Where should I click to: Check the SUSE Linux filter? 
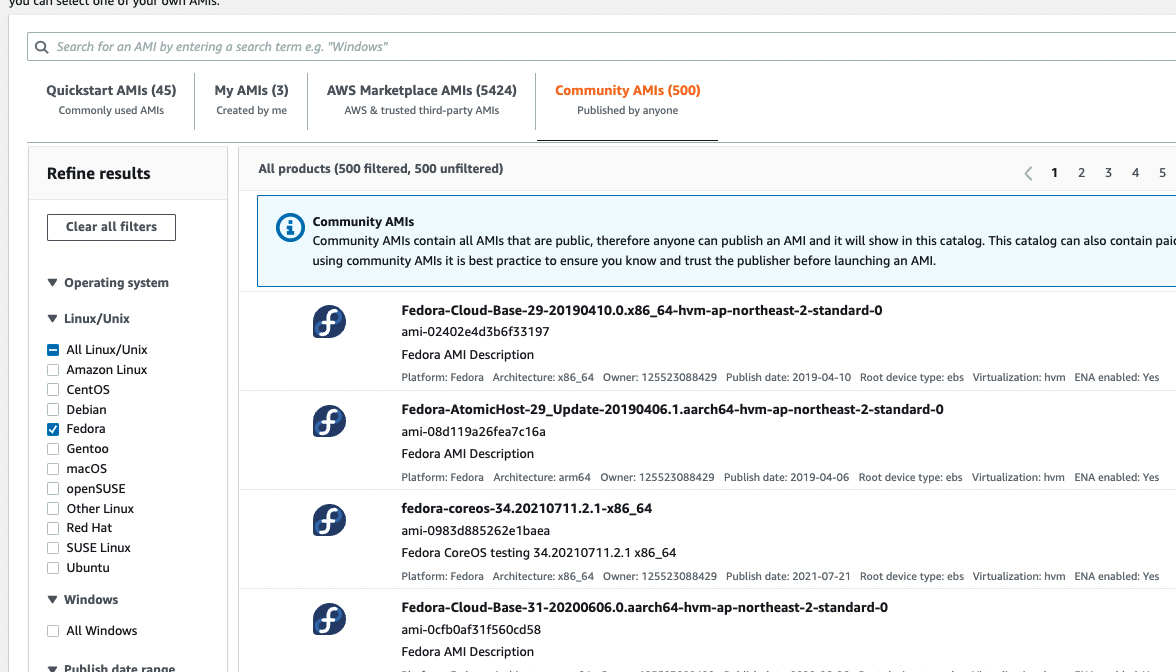tap(52, 548)
